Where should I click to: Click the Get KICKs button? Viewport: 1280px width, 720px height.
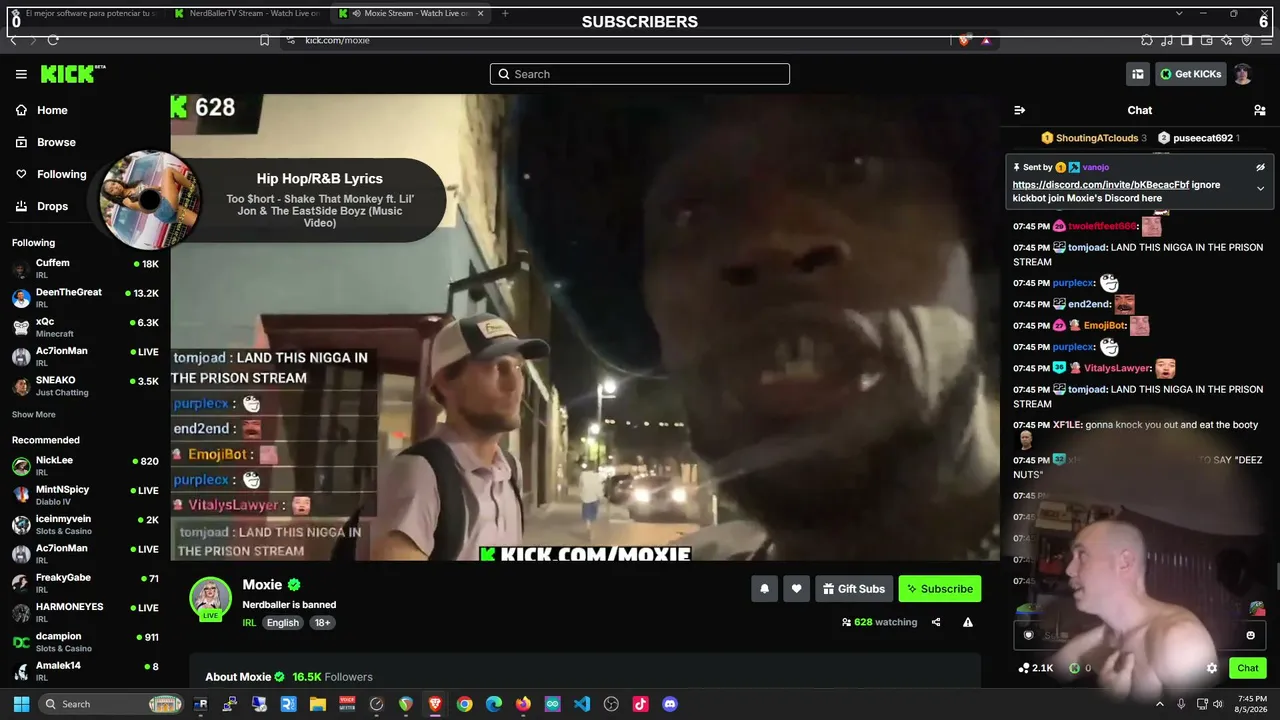tap(1190, 74)
